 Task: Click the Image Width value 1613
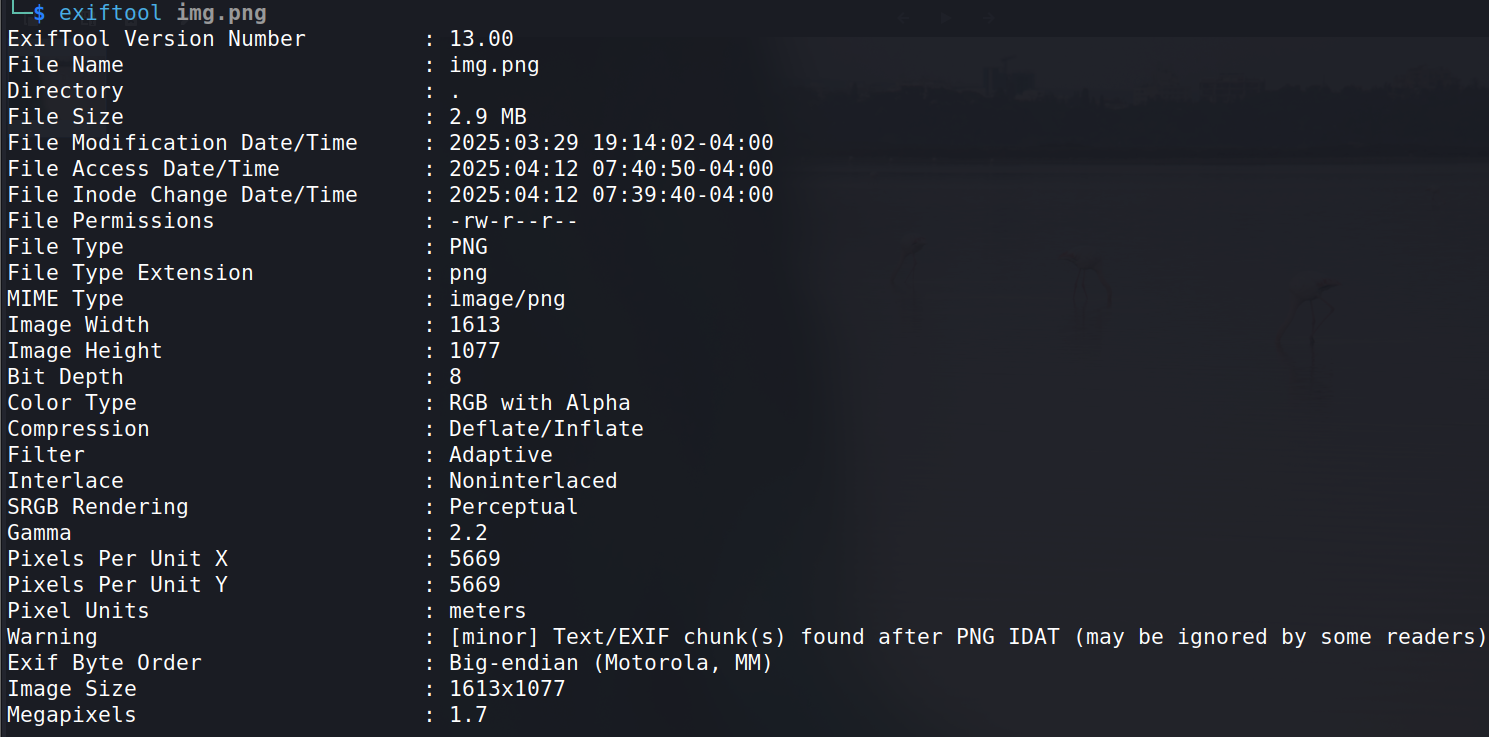[475, 325]
